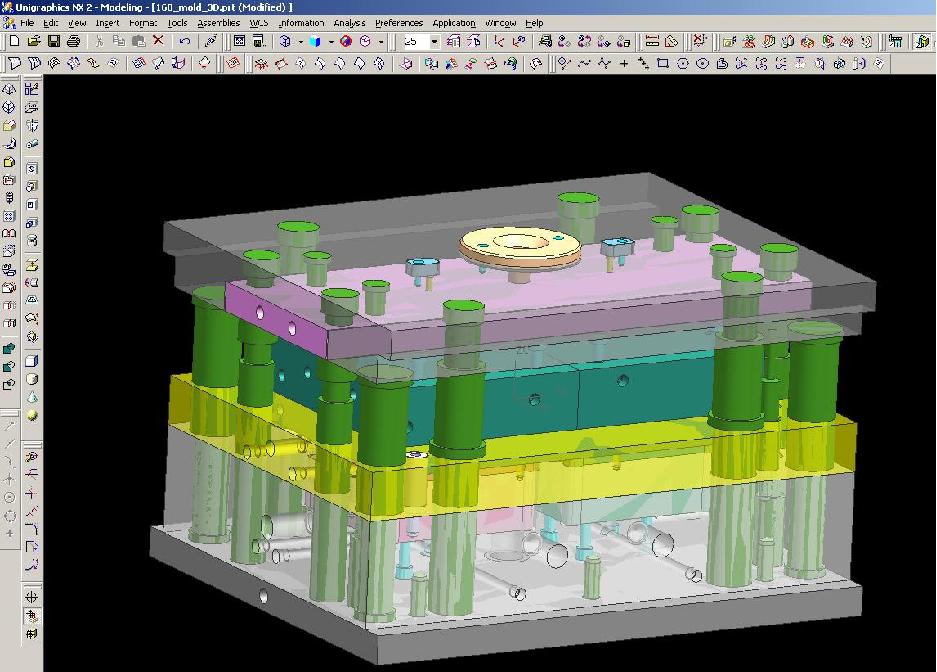Select the Point plus-sign tool
This screenshot has width=937, height=672.
(624, 64)
